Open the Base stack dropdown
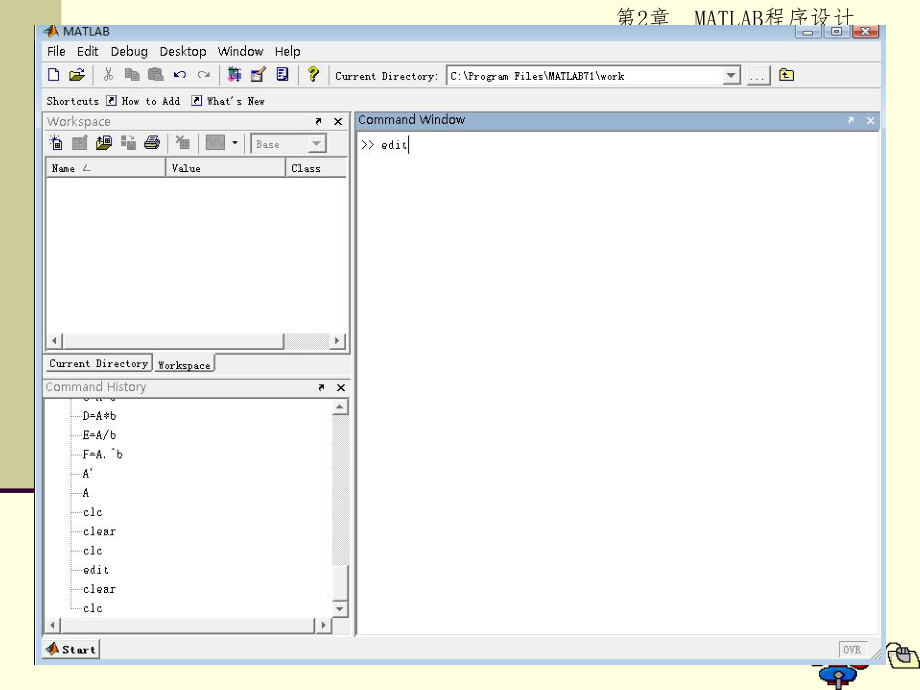Viewport: 920px width, 690px height. [316, 144]
